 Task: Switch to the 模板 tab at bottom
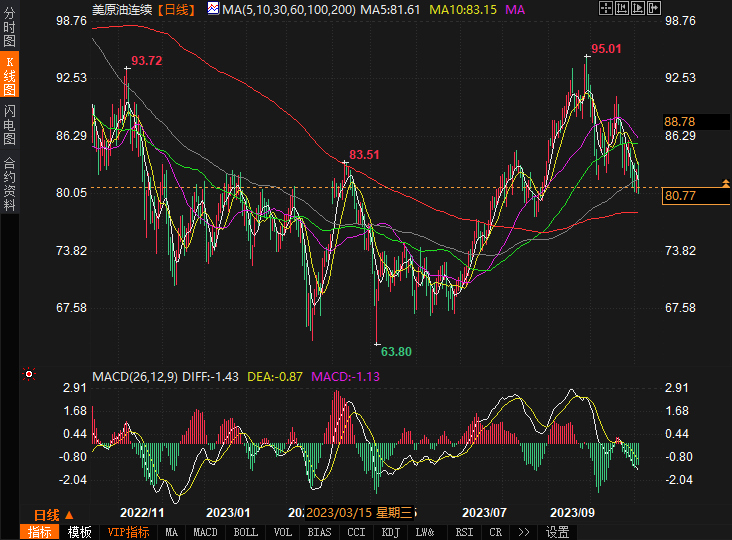point(79,532)
